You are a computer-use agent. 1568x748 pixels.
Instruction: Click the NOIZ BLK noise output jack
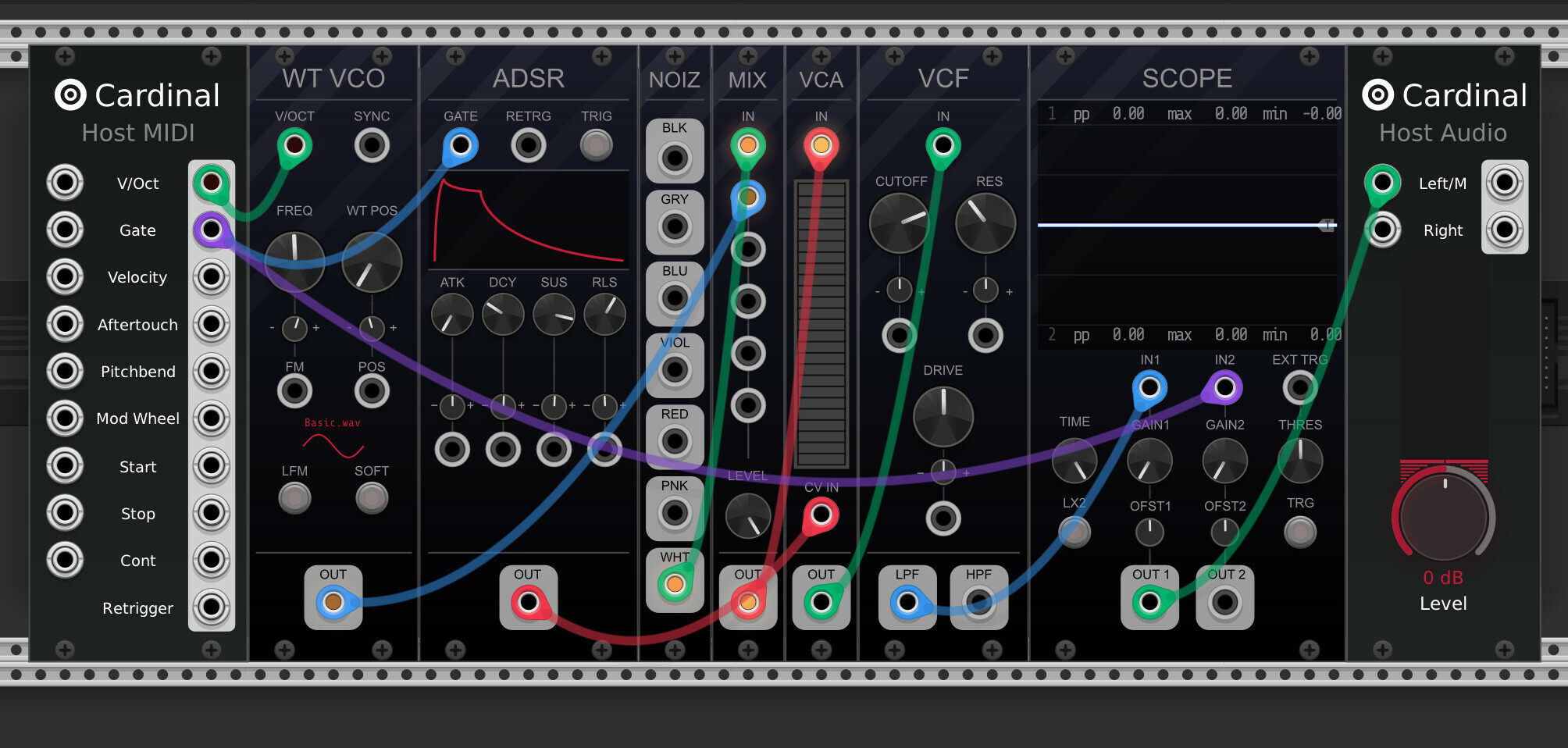coord(675,159)
